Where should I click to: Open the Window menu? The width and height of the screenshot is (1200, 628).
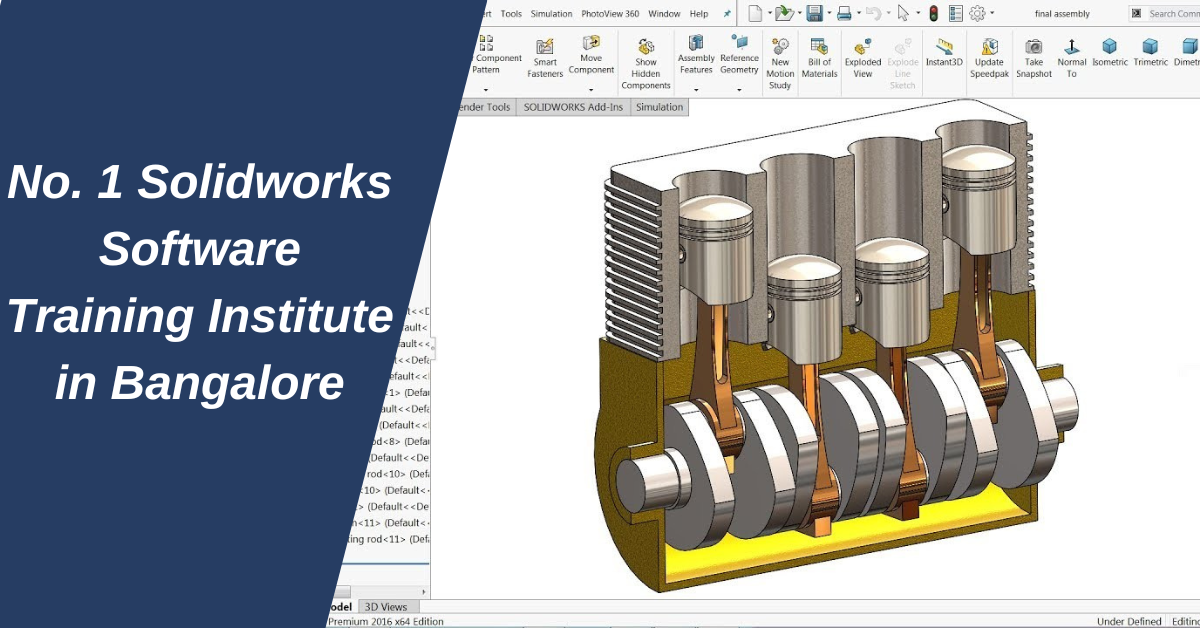click(x=664, y=14)
